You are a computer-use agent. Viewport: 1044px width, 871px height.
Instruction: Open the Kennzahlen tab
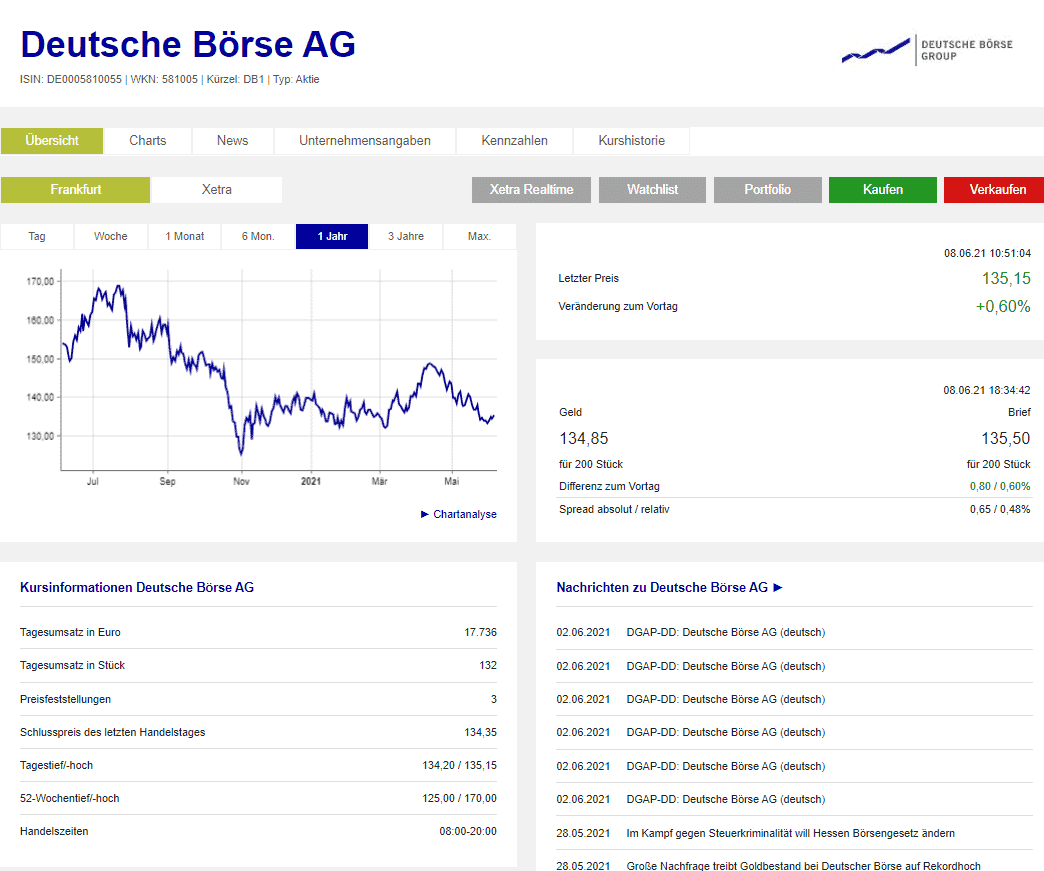[x=515, y=141]
